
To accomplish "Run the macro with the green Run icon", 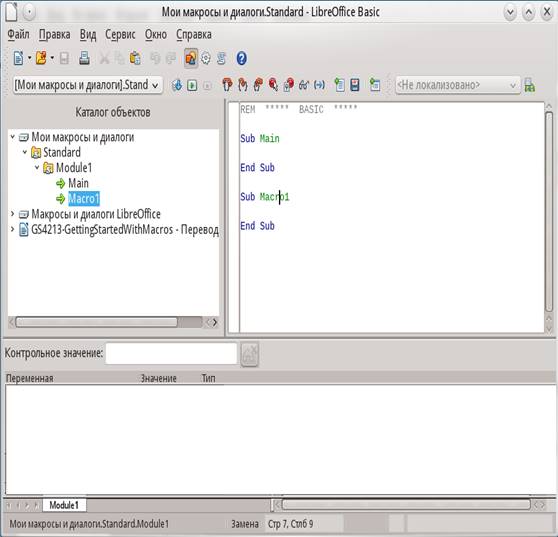I will point(192,85).
